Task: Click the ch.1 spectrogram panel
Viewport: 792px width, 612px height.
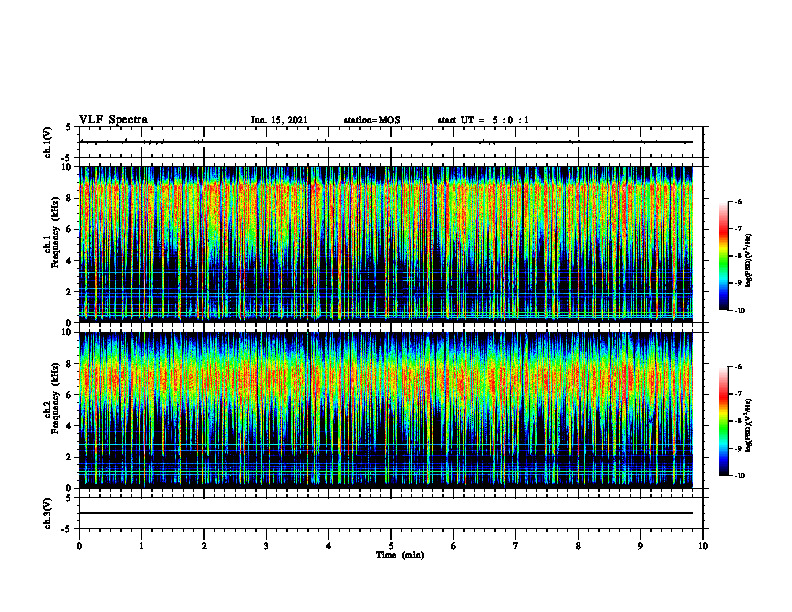Action: click(x=386, y=243)
